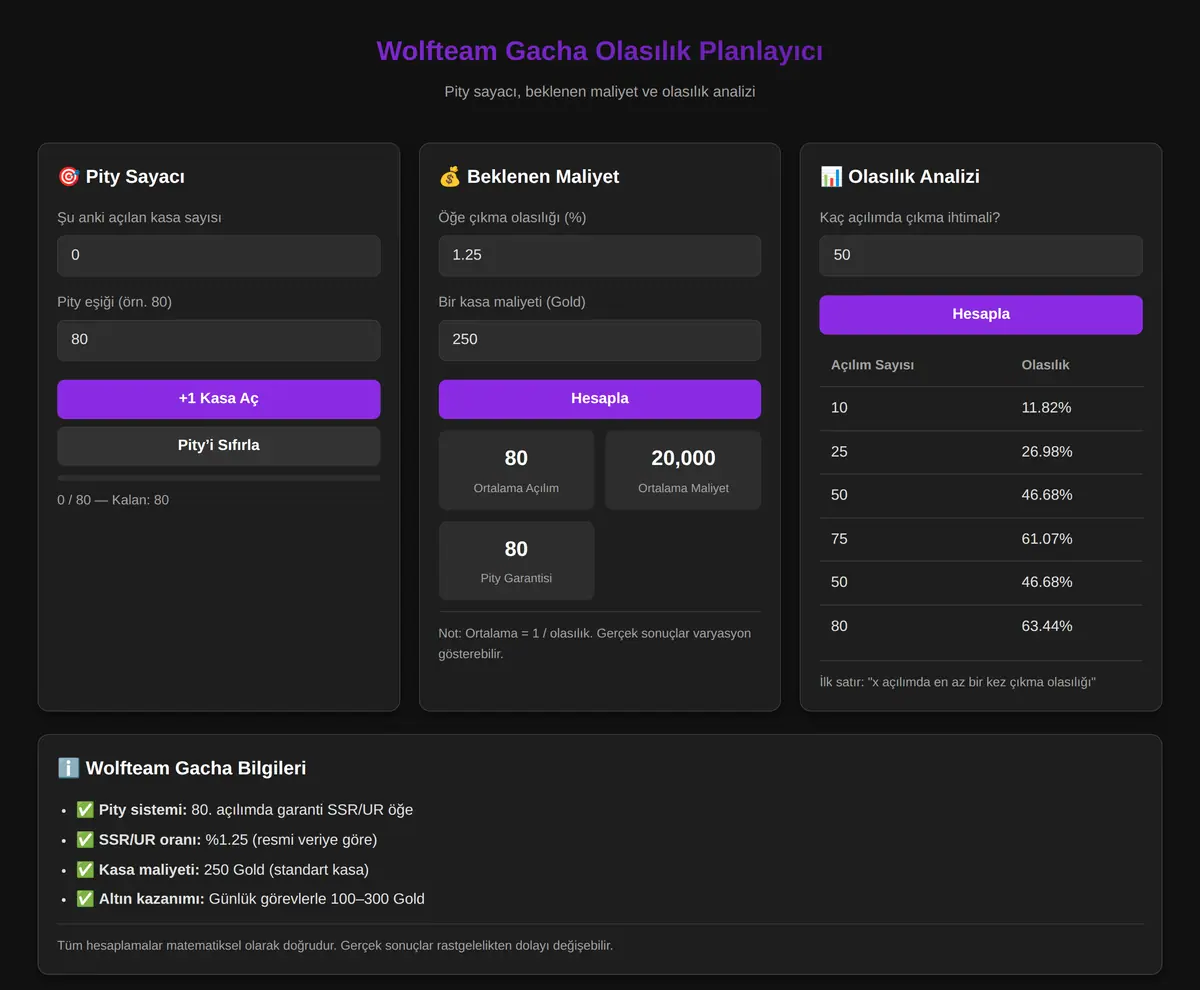Focus the Pity eşiği input field
The width and height of the screenshot is (1200, 990).
(219, 340)
